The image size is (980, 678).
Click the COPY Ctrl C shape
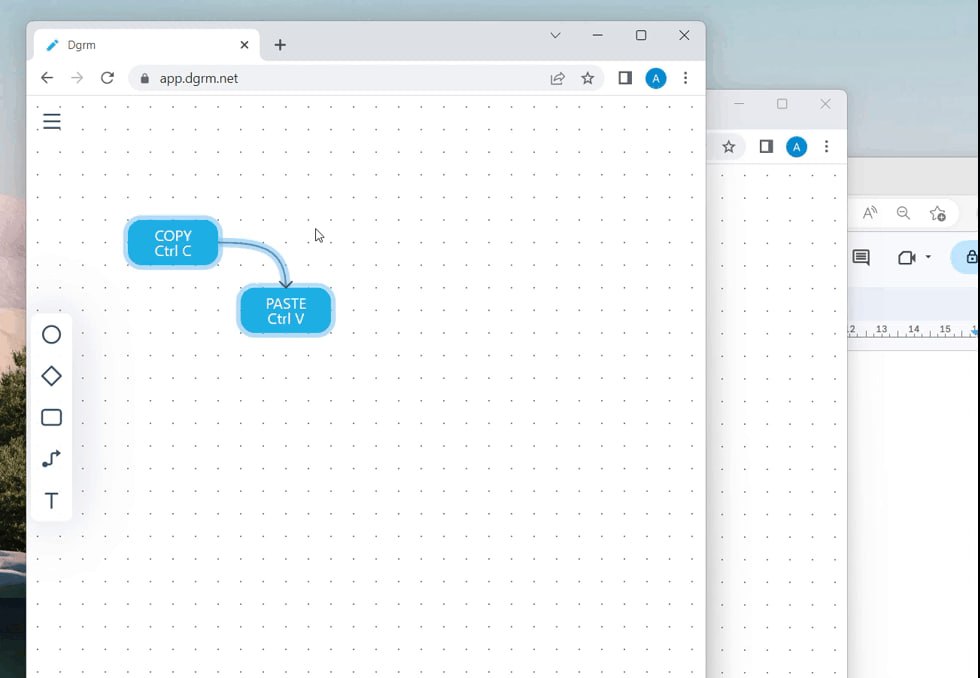click(x=173, y=243)
